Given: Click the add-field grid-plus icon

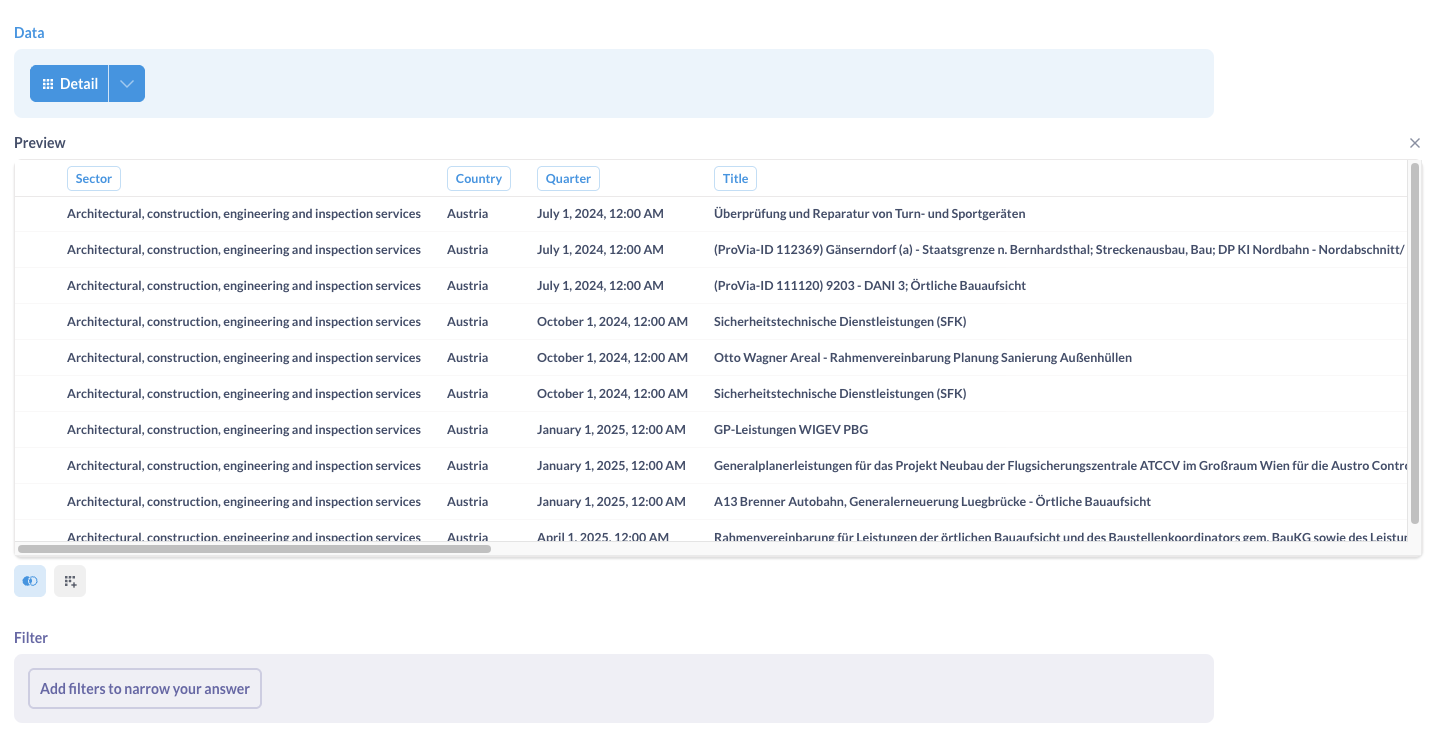Looking at the screenshot, I should 69,580.
